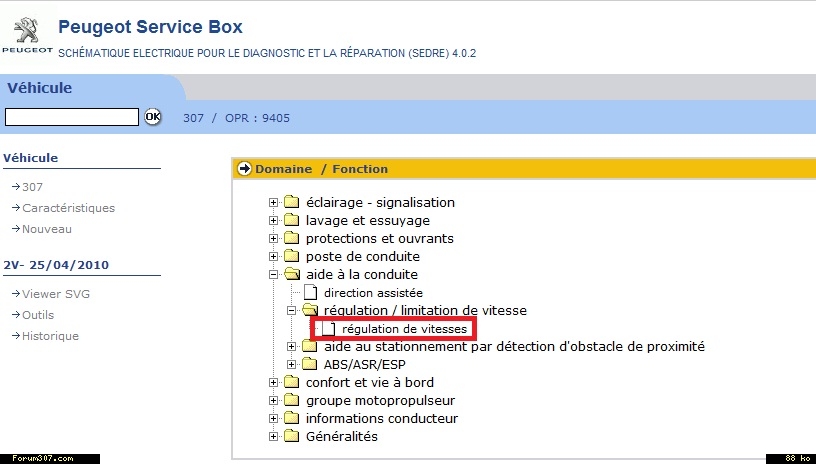
Task: Open the régulation de vitesses item
Action: coord(404,329)
